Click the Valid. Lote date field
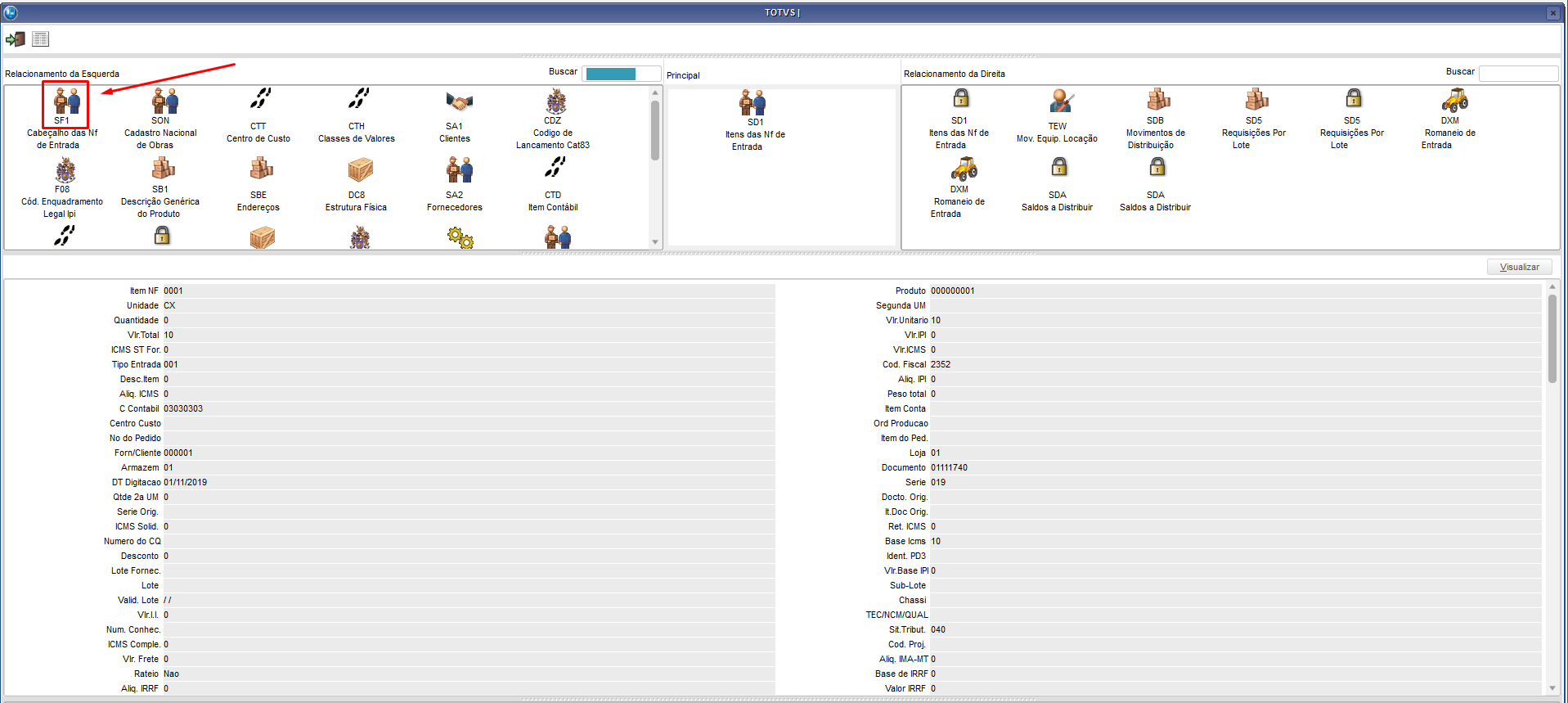The height and width of the screenshot is (703, 1568). tap(469, 600)
